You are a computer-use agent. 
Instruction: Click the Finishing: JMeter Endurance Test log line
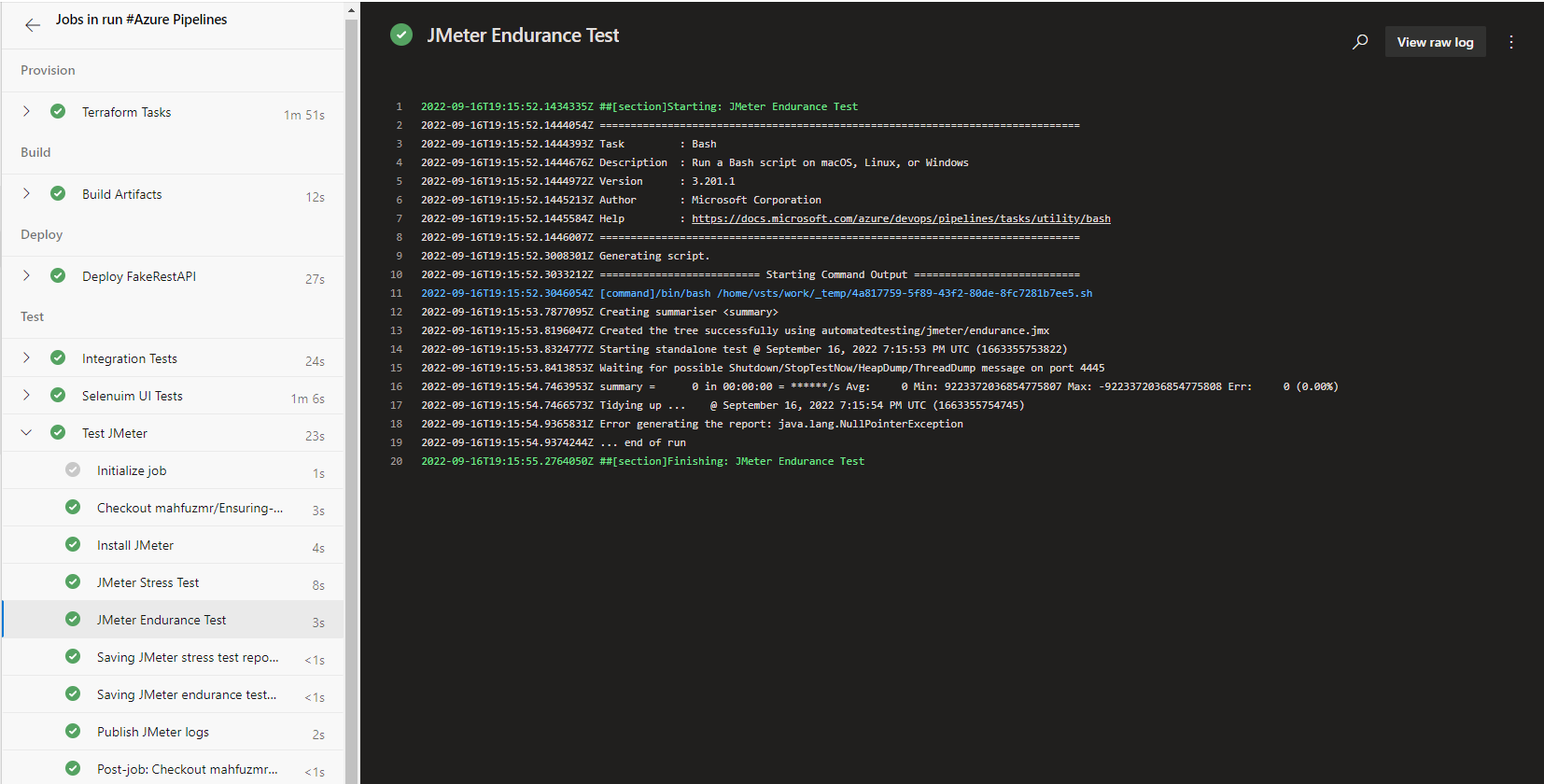[x=642, y=461]
